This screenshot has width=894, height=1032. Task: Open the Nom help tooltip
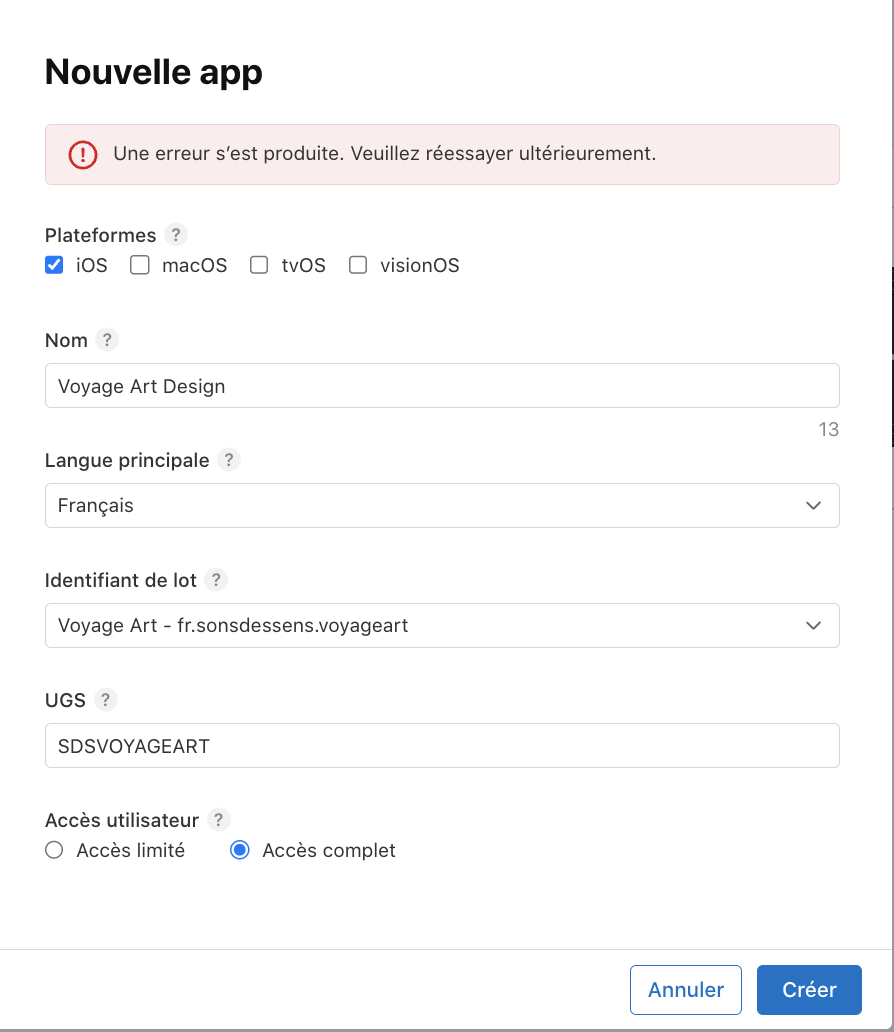tap(106, 340)
